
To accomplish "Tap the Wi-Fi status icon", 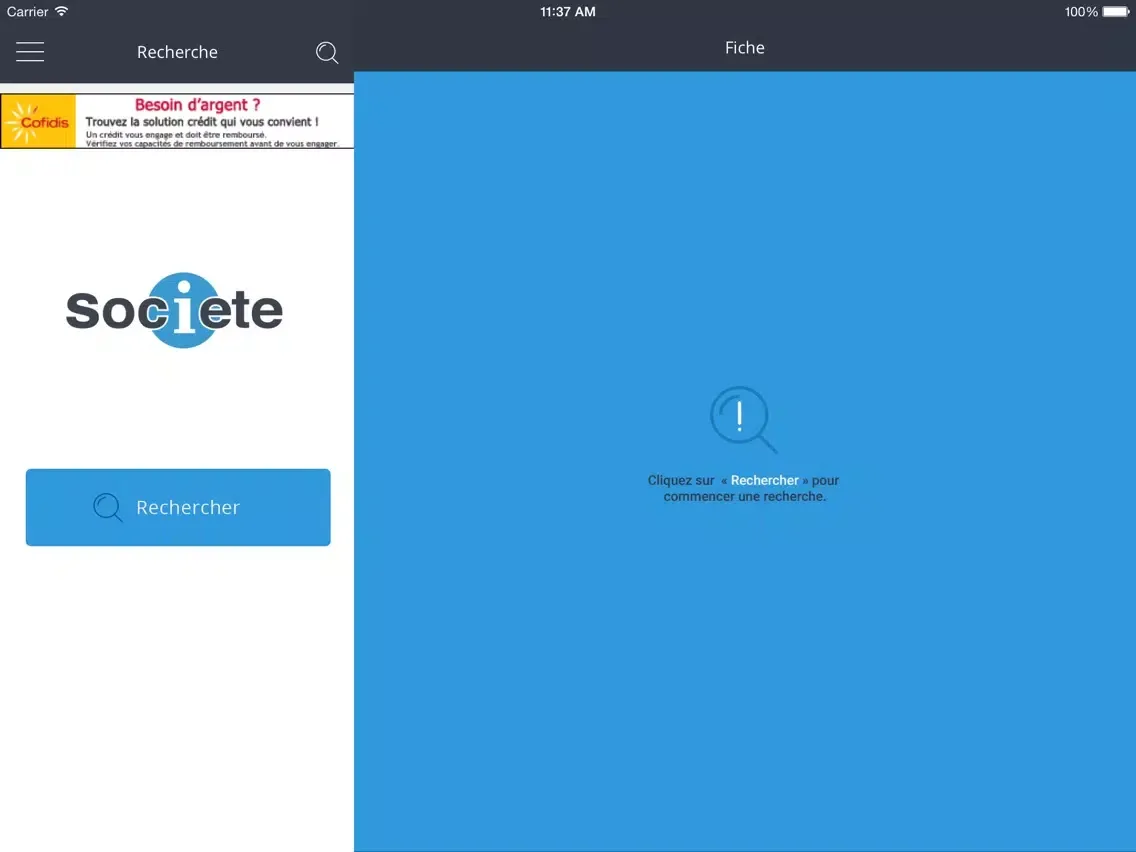I will 62,11.
